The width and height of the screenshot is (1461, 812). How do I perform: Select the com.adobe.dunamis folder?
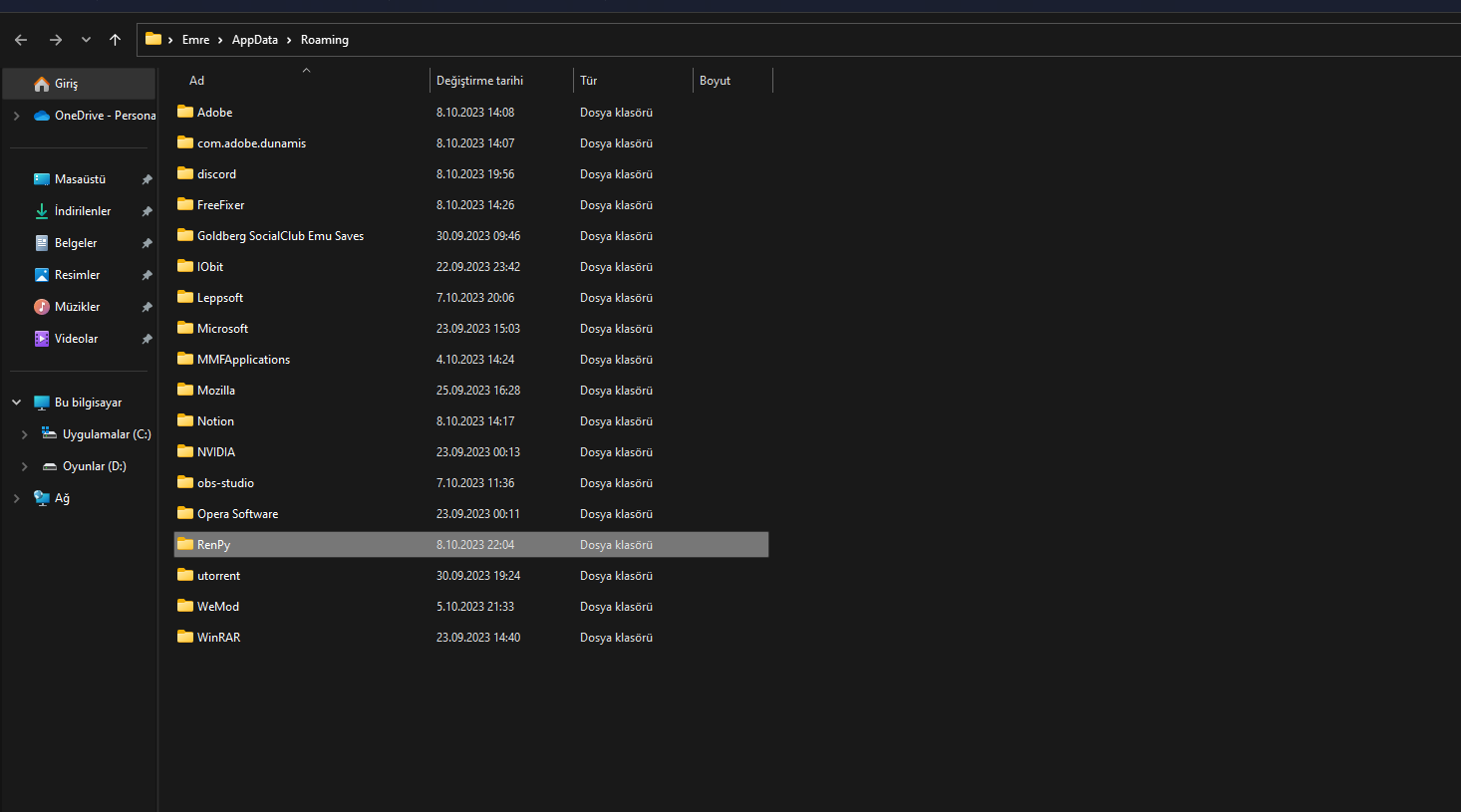[251, 143]
